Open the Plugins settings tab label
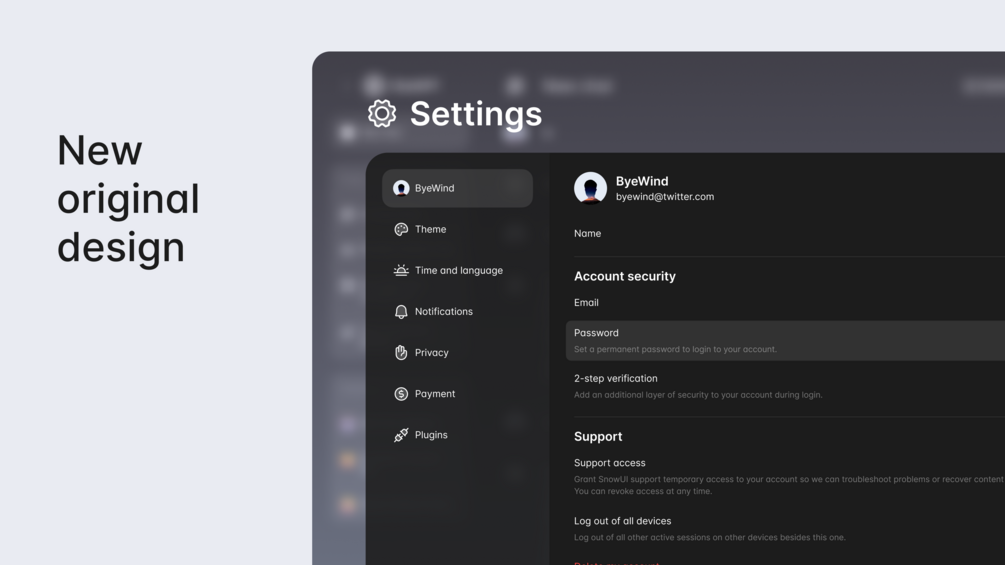Viewport: 1005px width, 565px height. (431, 435)
